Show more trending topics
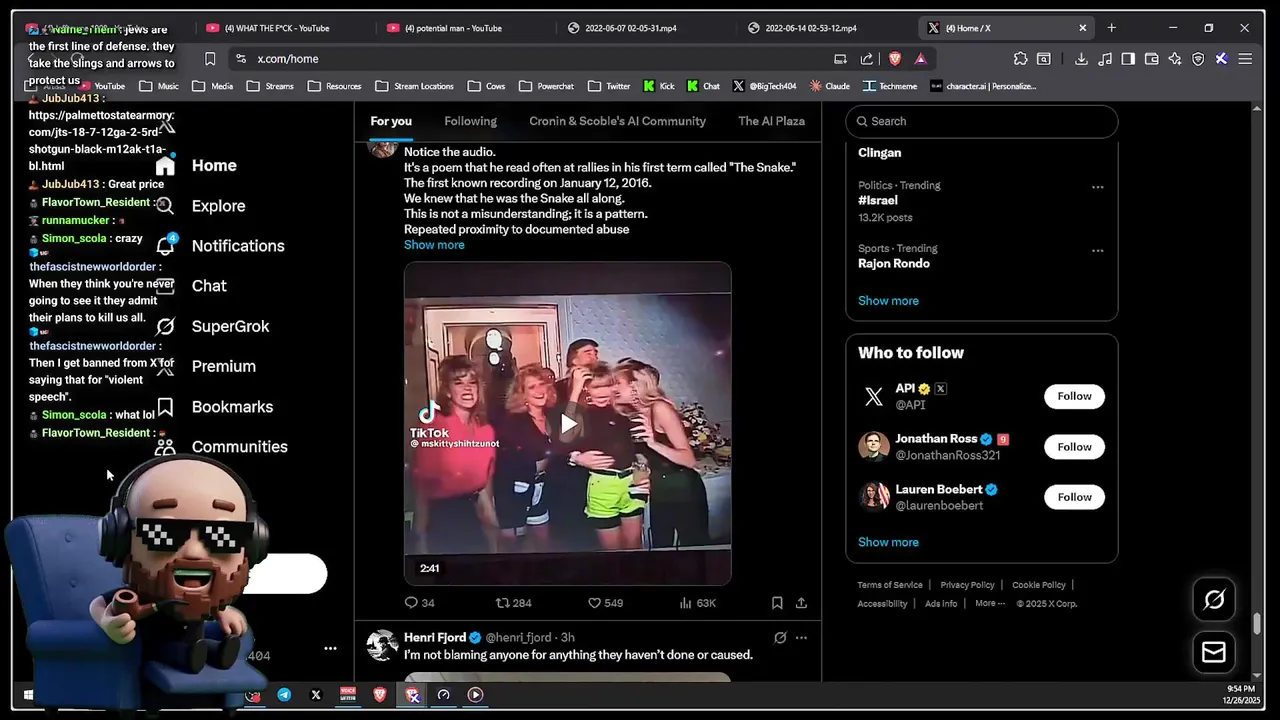This screenshot has width=1280, height=720. [x=888, y=301]
